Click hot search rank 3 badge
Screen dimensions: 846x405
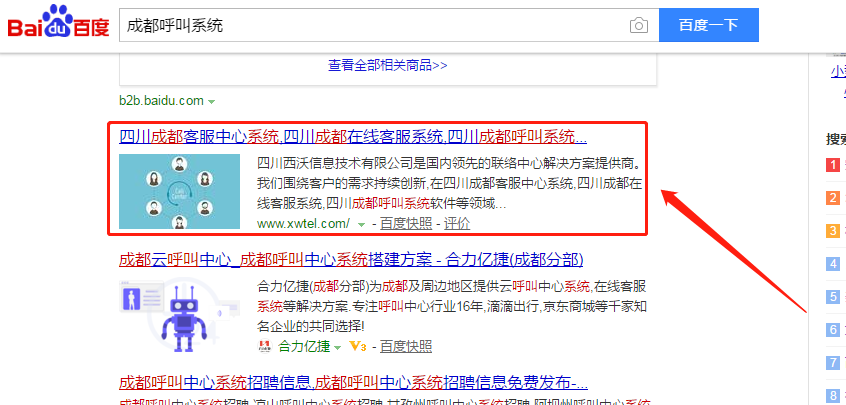click(834, 231)
